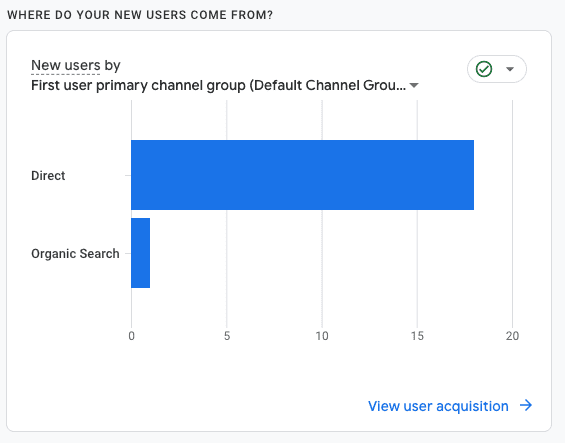Screen dimensions: 565x443
Task: Click the axis value '10'
Action: [322, 336]
